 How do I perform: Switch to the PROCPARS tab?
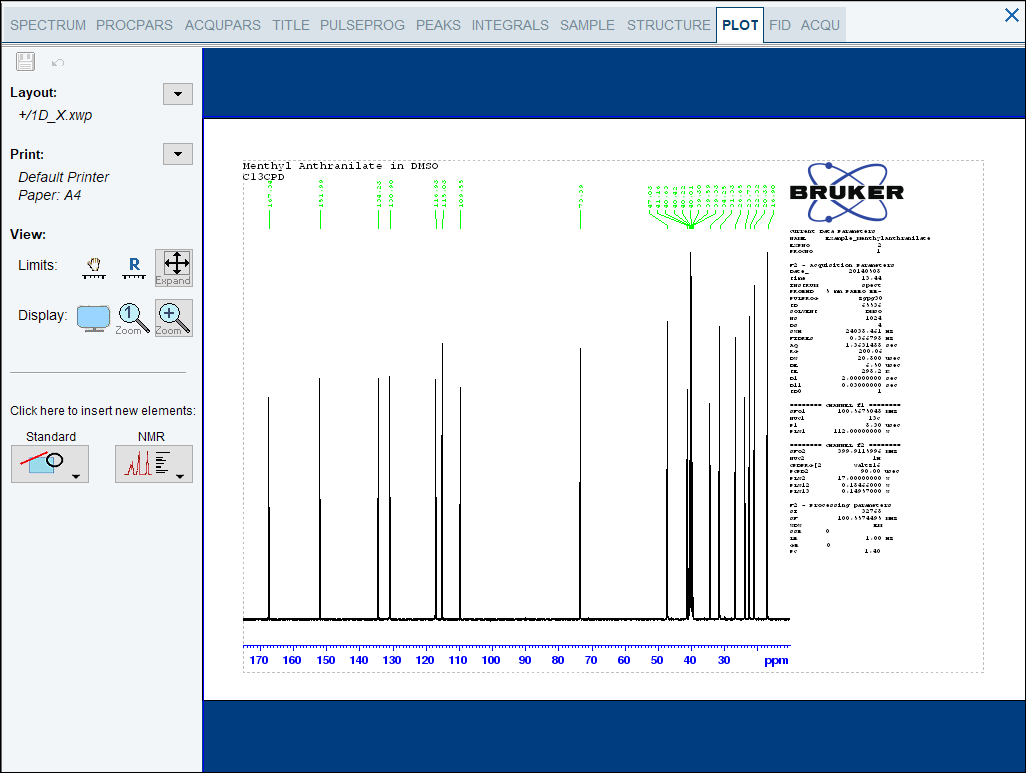pos(134,26)
